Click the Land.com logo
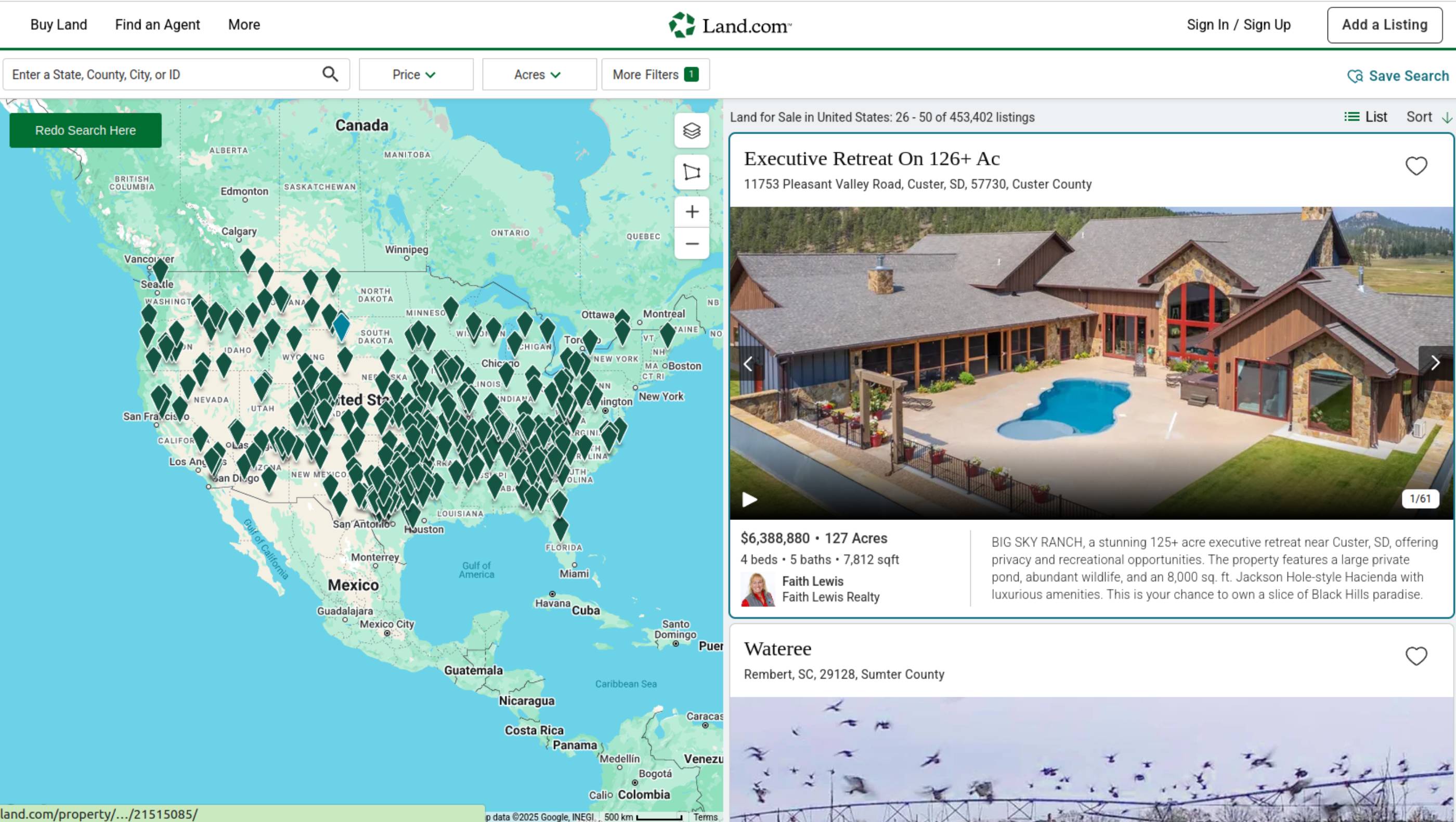 [730, 25]
